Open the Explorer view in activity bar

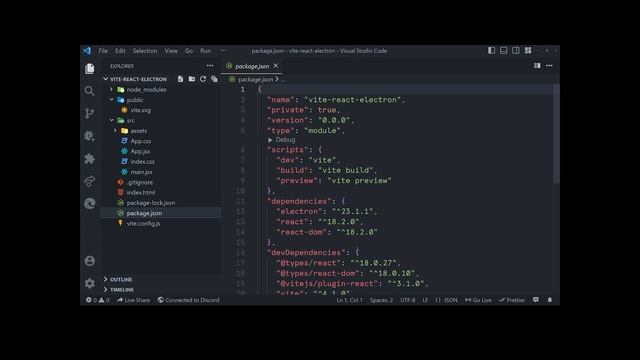pyautogui.click(x=90, y=69)
